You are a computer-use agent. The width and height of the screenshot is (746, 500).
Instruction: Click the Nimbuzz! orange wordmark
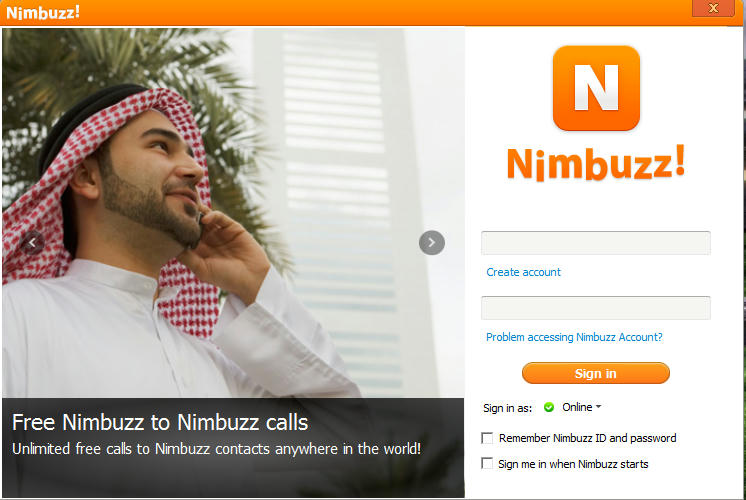click(596, 163)
